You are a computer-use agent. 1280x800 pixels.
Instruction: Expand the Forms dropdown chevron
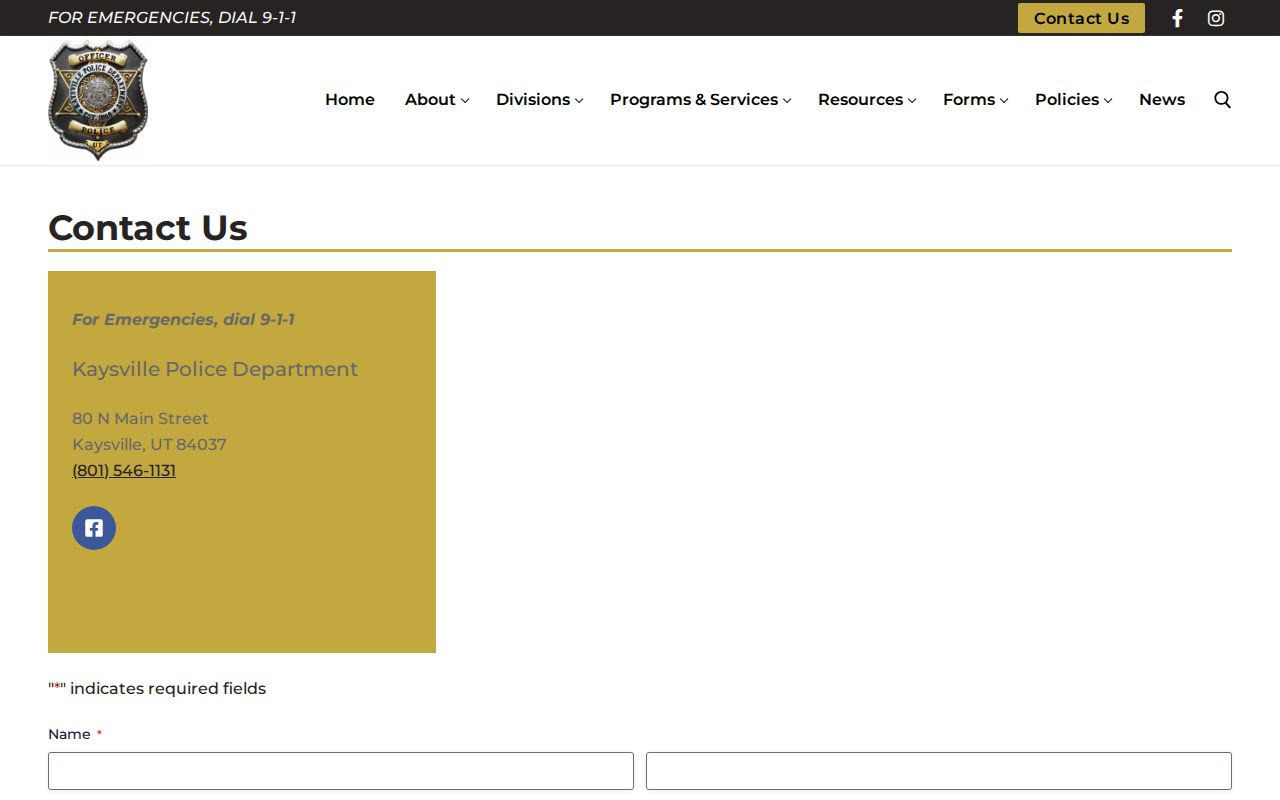pyautogui.click(x=1004, y=100)
